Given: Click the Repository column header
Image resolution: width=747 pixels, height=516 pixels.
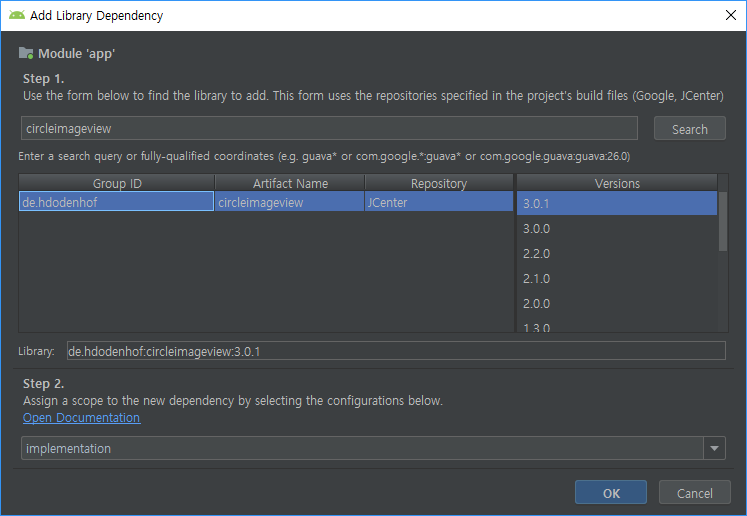Looking at the screenshot, I should pyautogui.click(x=439, y=183).
